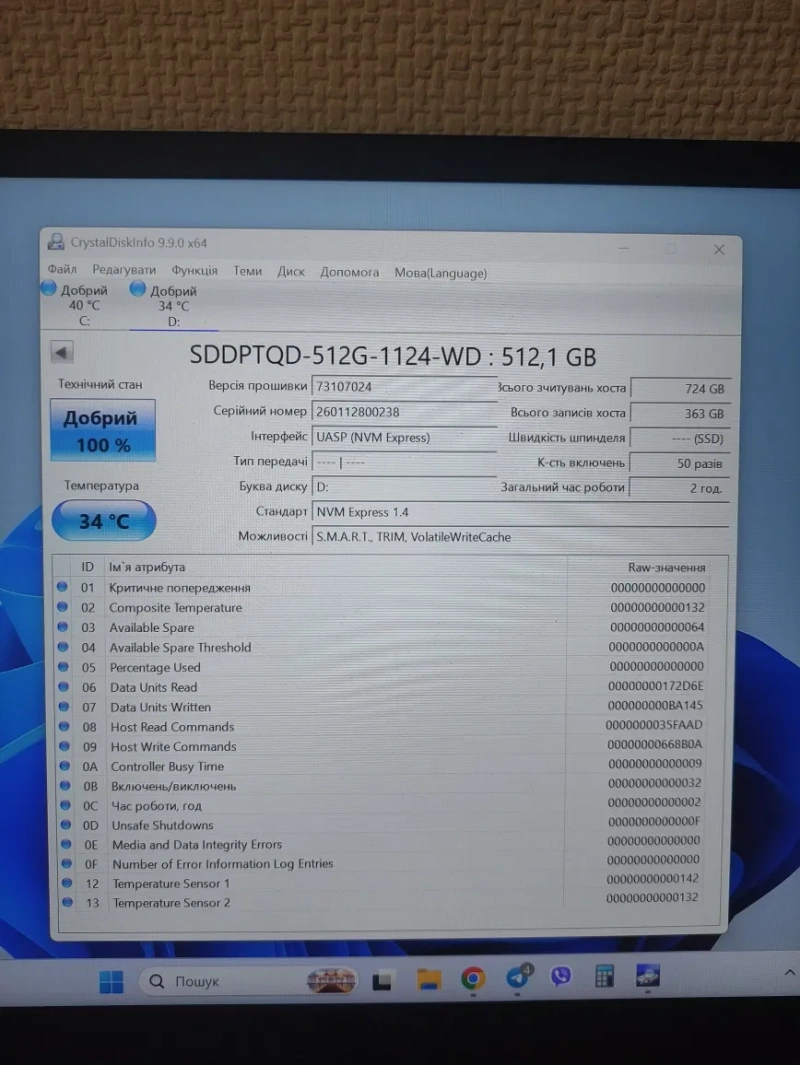Click the total host writes value 363 GB
The width and height of the screenshot is (800, 1065).
point(680,413)
